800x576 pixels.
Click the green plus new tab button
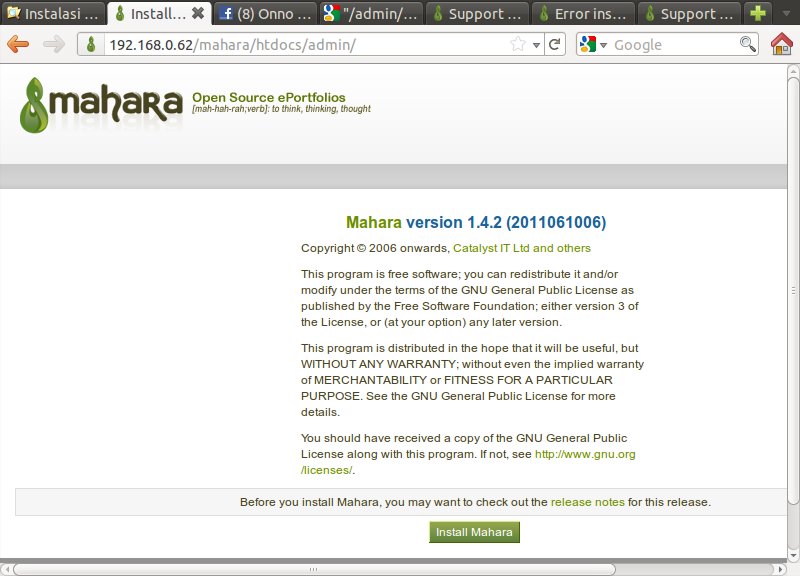click(x=758, y=13)
